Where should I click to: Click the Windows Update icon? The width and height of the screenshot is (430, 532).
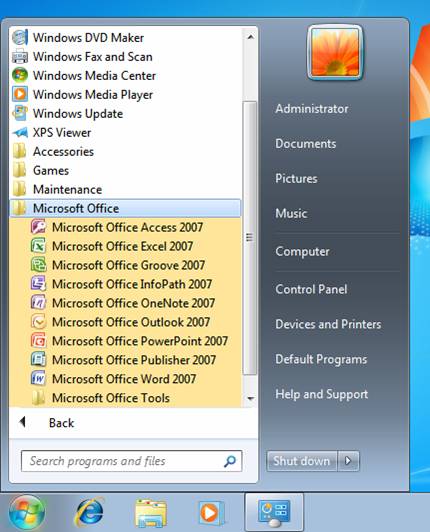20,113
